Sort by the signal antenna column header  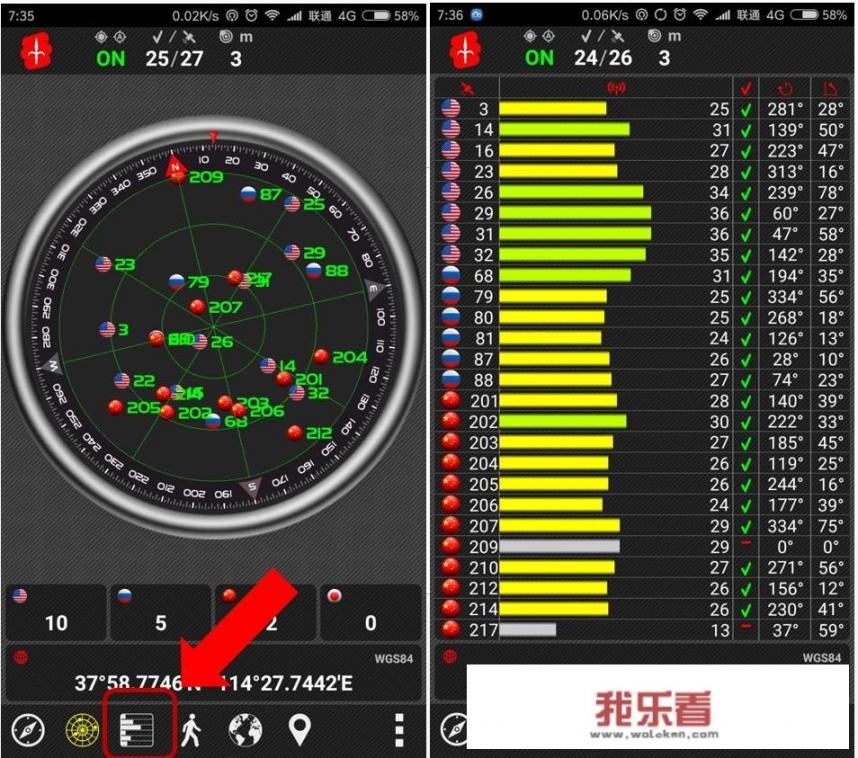point(616,88)
